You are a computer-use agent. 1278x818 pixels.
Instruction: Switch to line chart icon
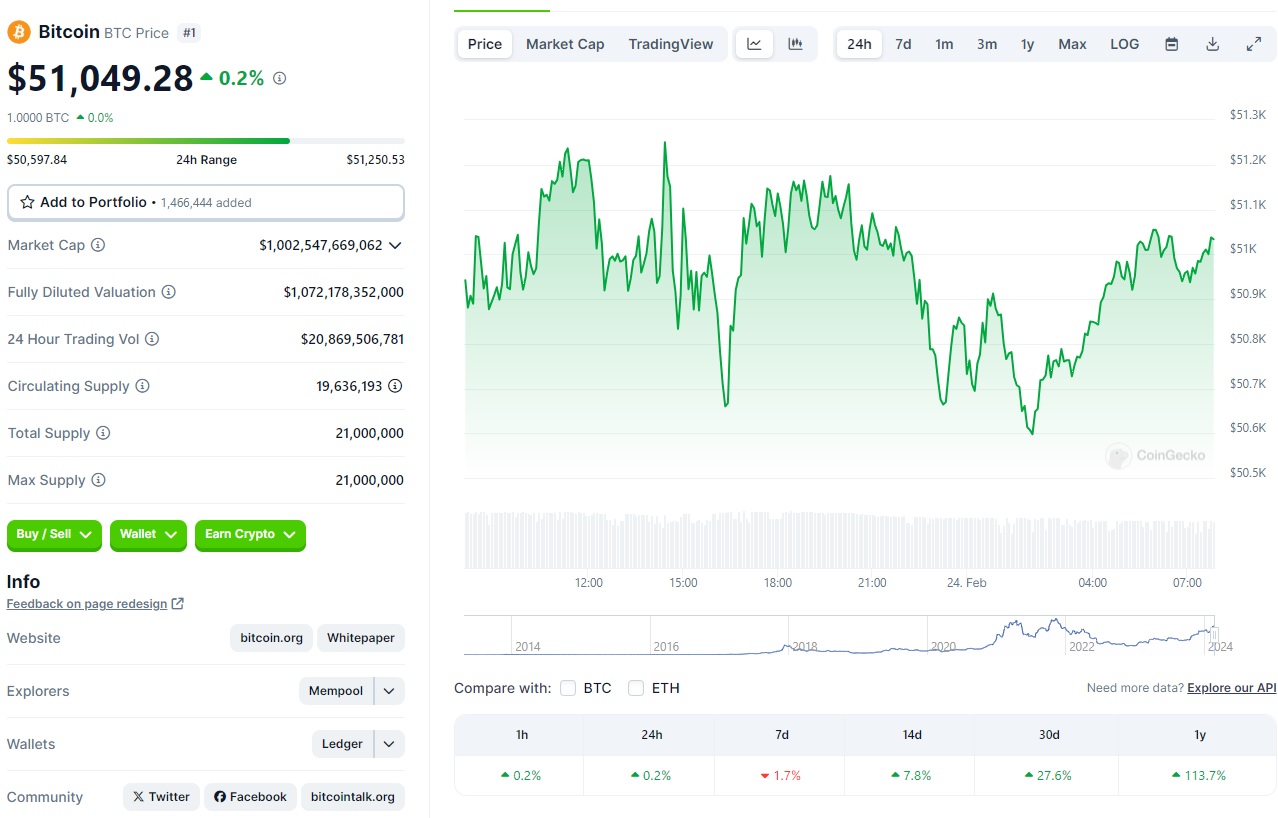click(x=755, y=44)
